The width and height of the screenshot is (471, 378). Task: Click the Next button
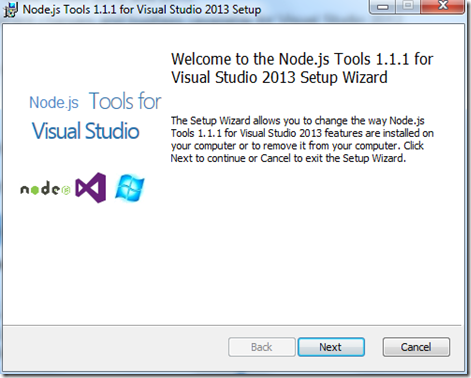[331, 347]
